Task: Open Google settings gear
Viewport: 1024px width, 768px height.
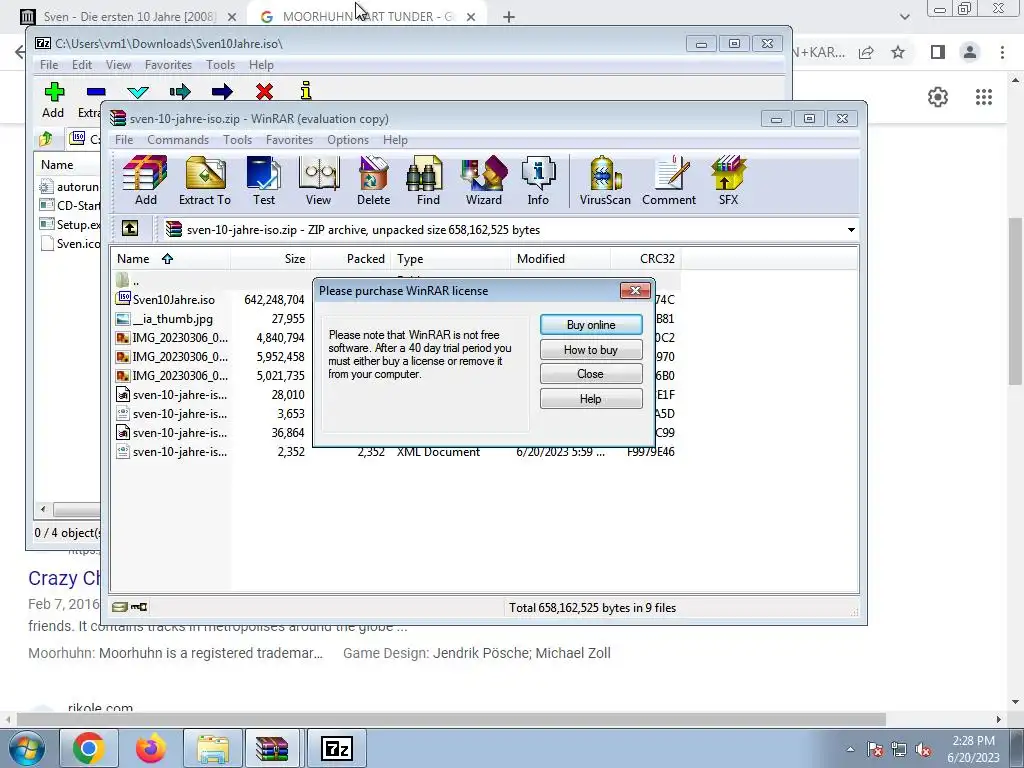Action: [x=938, y=97]
